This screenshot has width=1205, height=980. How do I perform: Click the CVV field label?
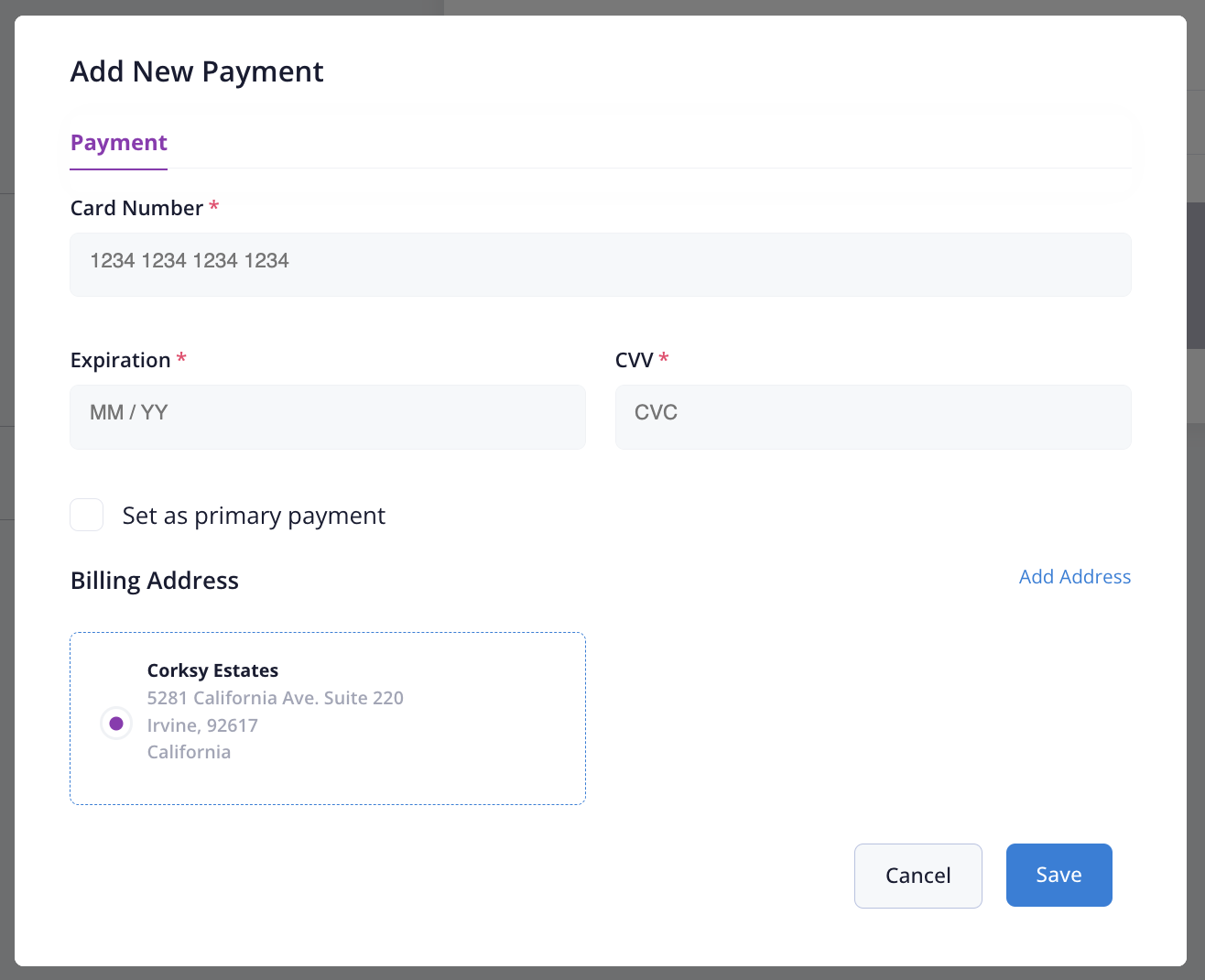(634, 360)
